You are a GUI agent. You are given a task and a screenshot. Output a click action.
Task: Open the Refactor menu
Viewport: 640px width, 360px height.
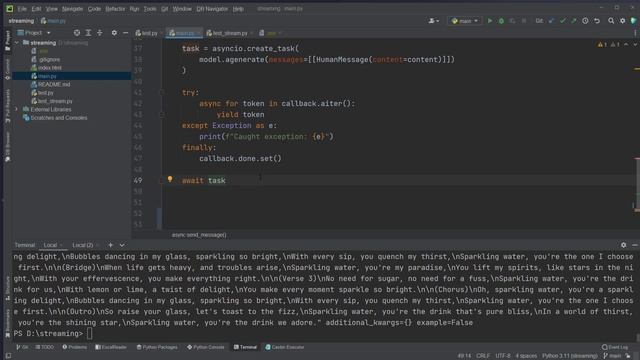tap(115, 9)
